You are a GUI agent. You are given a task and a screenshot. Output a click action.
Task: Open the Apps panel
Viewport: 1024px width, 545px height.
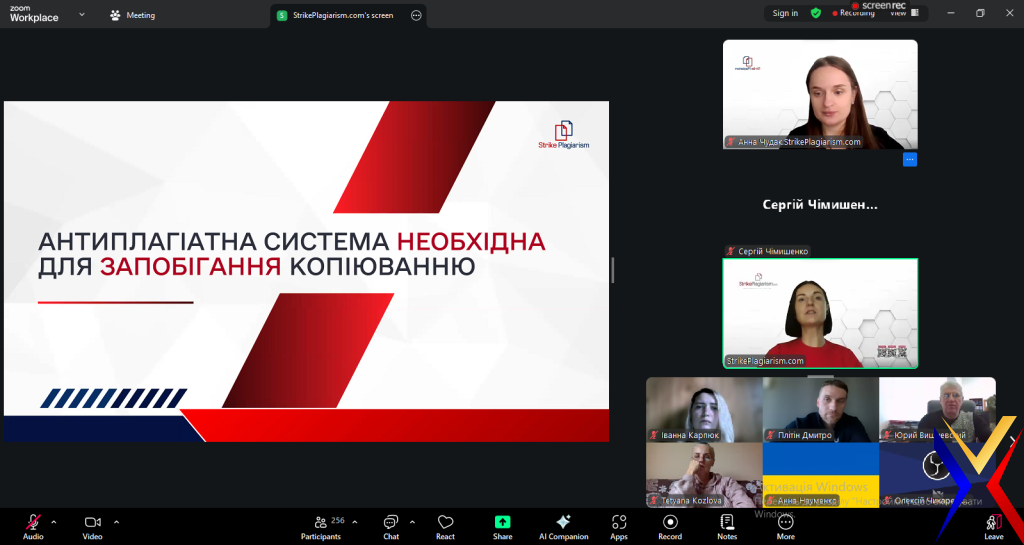(x=619, y=525)
